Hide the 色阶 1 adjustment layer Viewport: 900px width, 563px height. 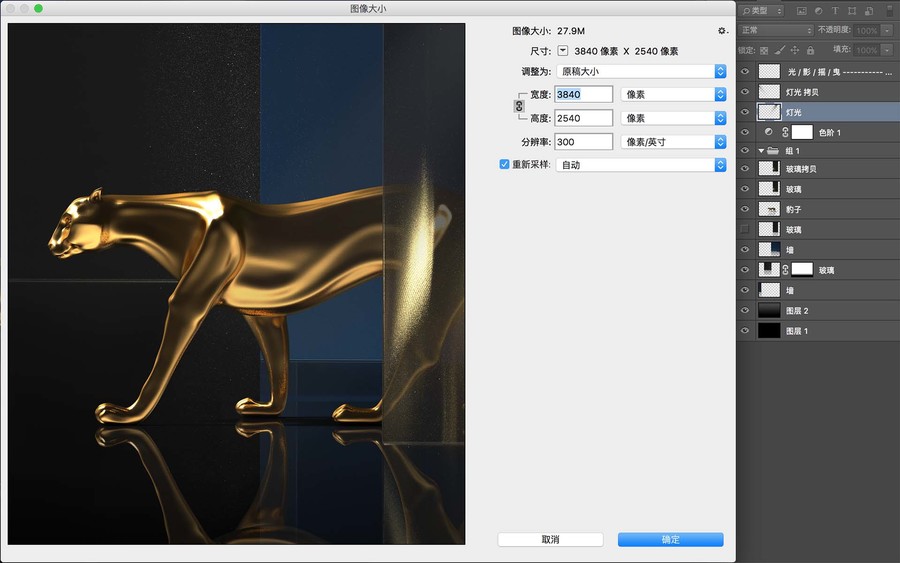click(745, 132)
